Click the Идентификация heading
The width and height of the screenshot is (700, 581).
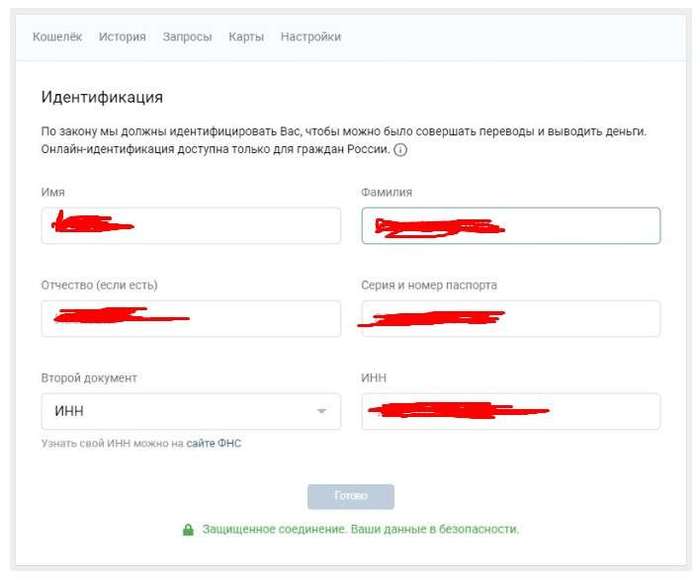[102, 97]
